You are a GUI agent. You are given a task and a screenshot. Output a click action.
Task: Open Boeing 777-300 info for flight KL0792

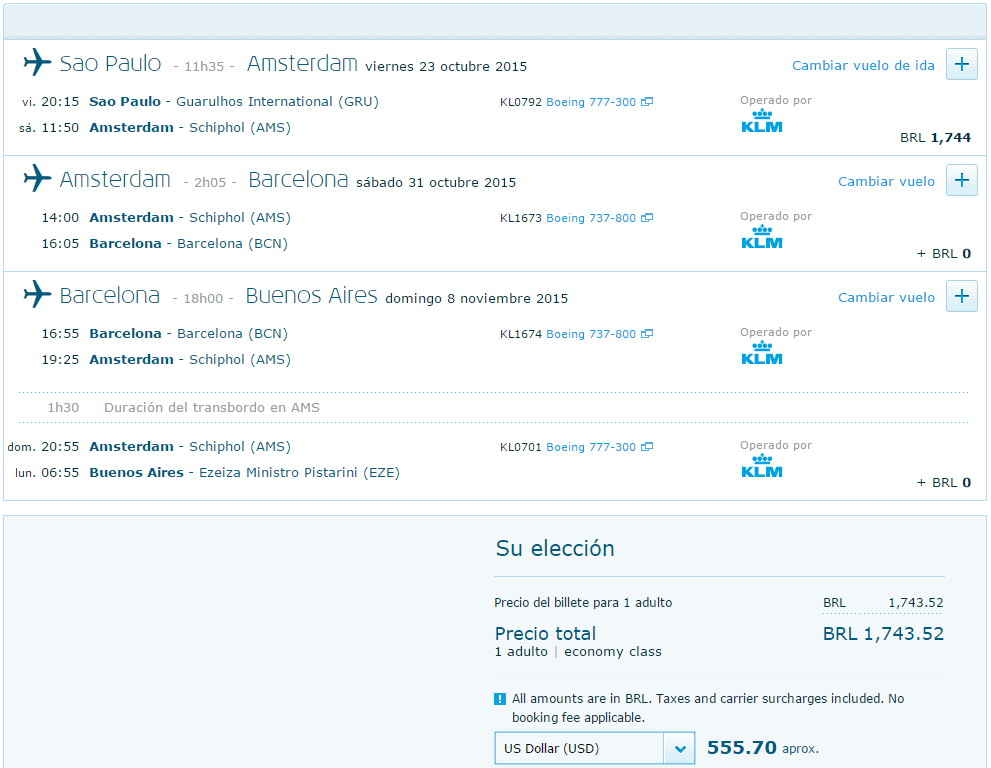tap(591, 102)
